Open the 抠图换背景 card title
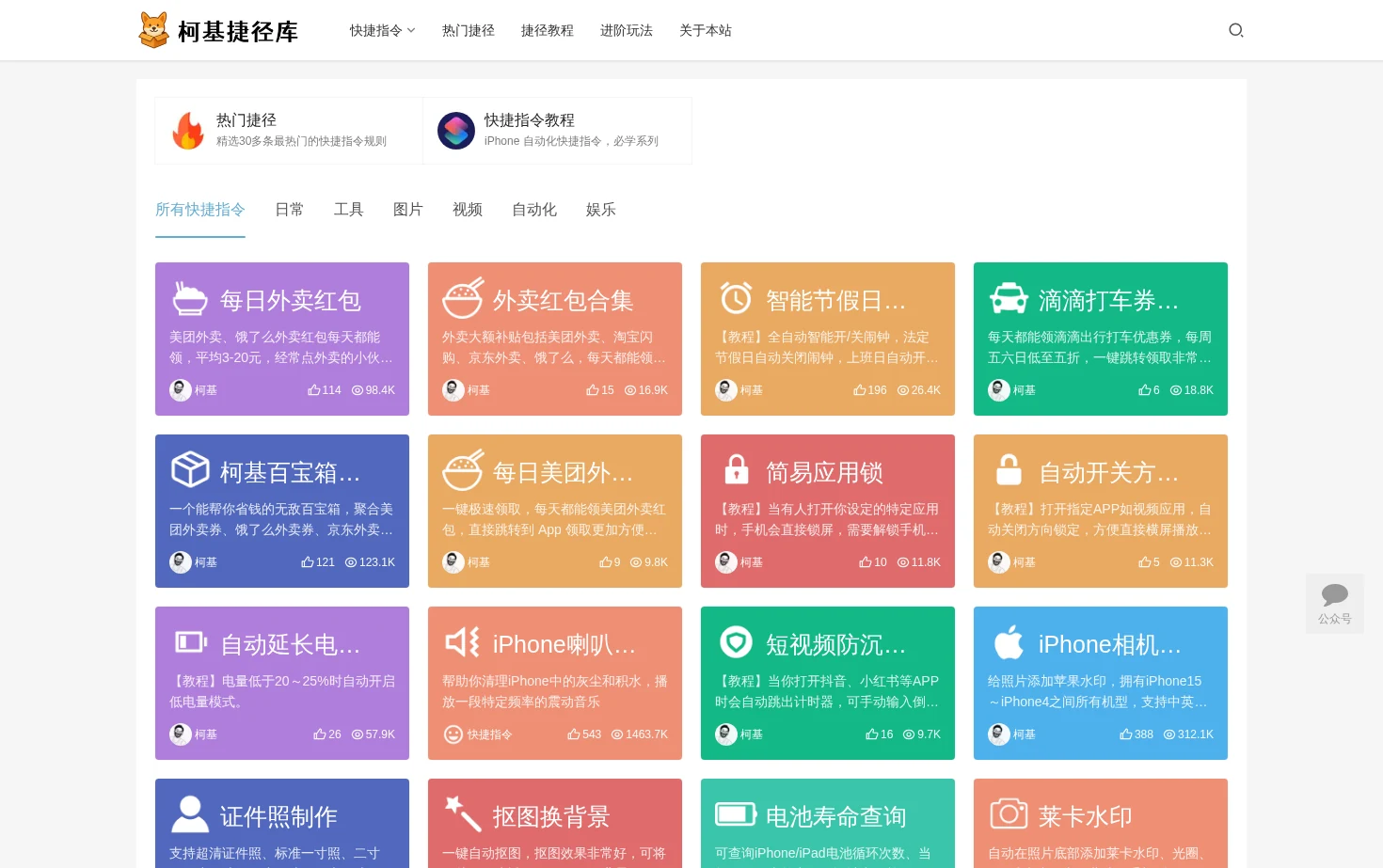Screen dimensions: 1383x868 (x=551, y=816)
